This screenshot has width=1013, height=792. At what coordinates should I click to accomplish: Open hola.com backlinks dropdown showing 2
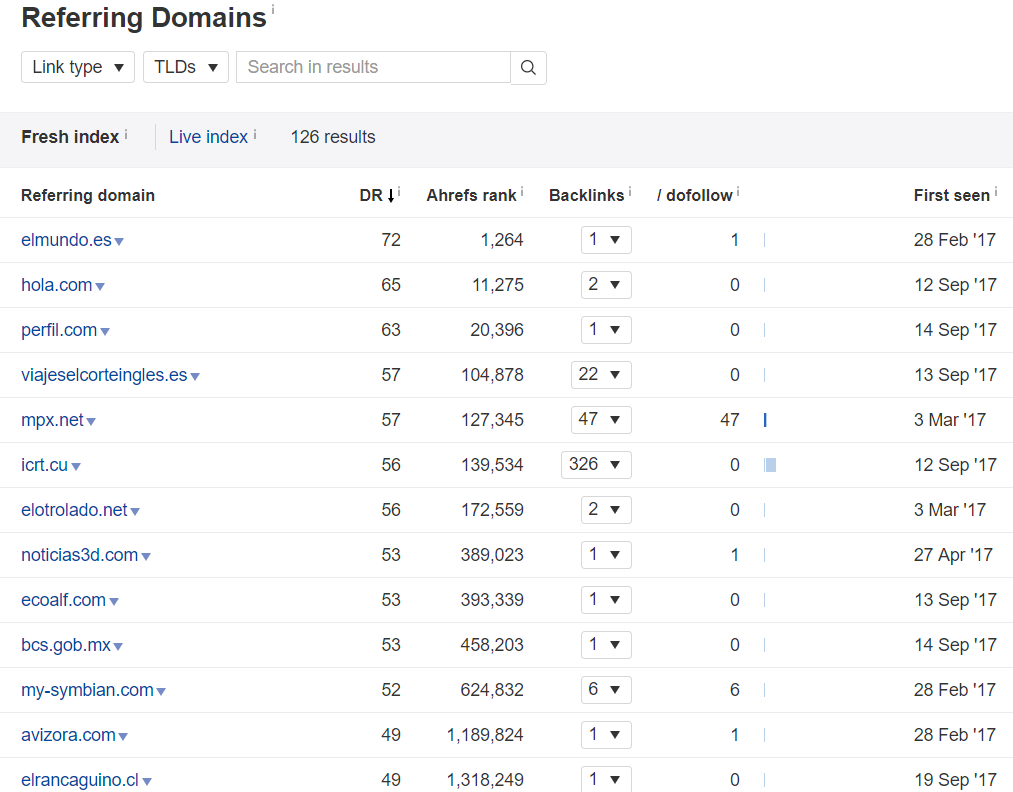click(606, 285)
